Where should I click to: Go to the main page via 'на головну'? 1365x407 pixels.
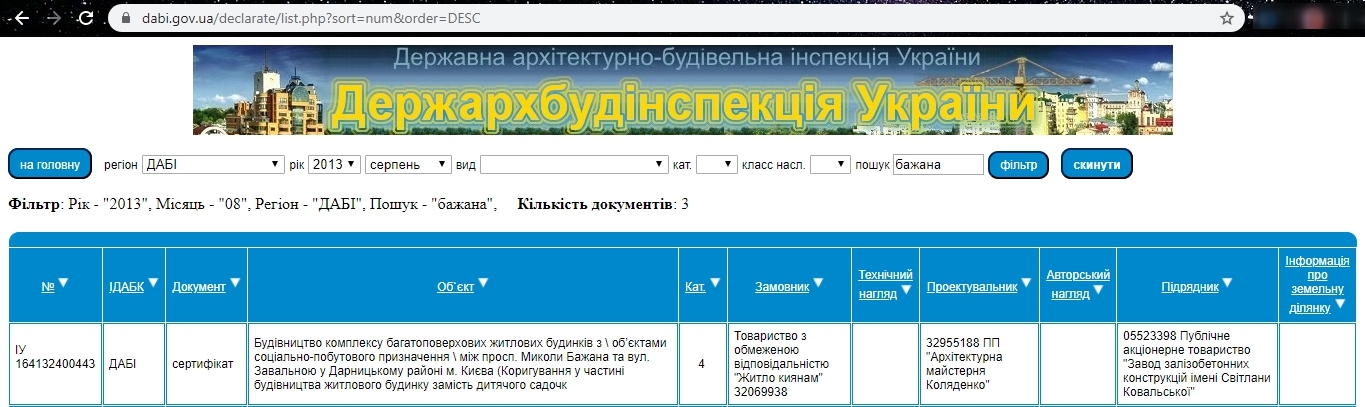(x=50, y=164)
